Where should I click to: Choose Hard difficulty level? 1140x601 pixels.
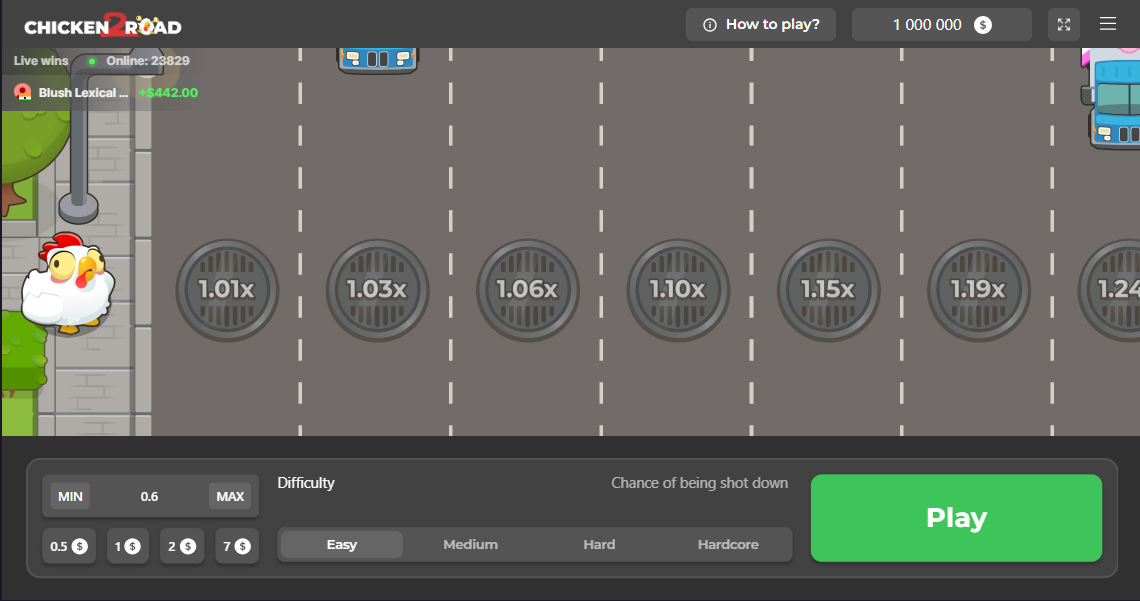coord(599,545)
